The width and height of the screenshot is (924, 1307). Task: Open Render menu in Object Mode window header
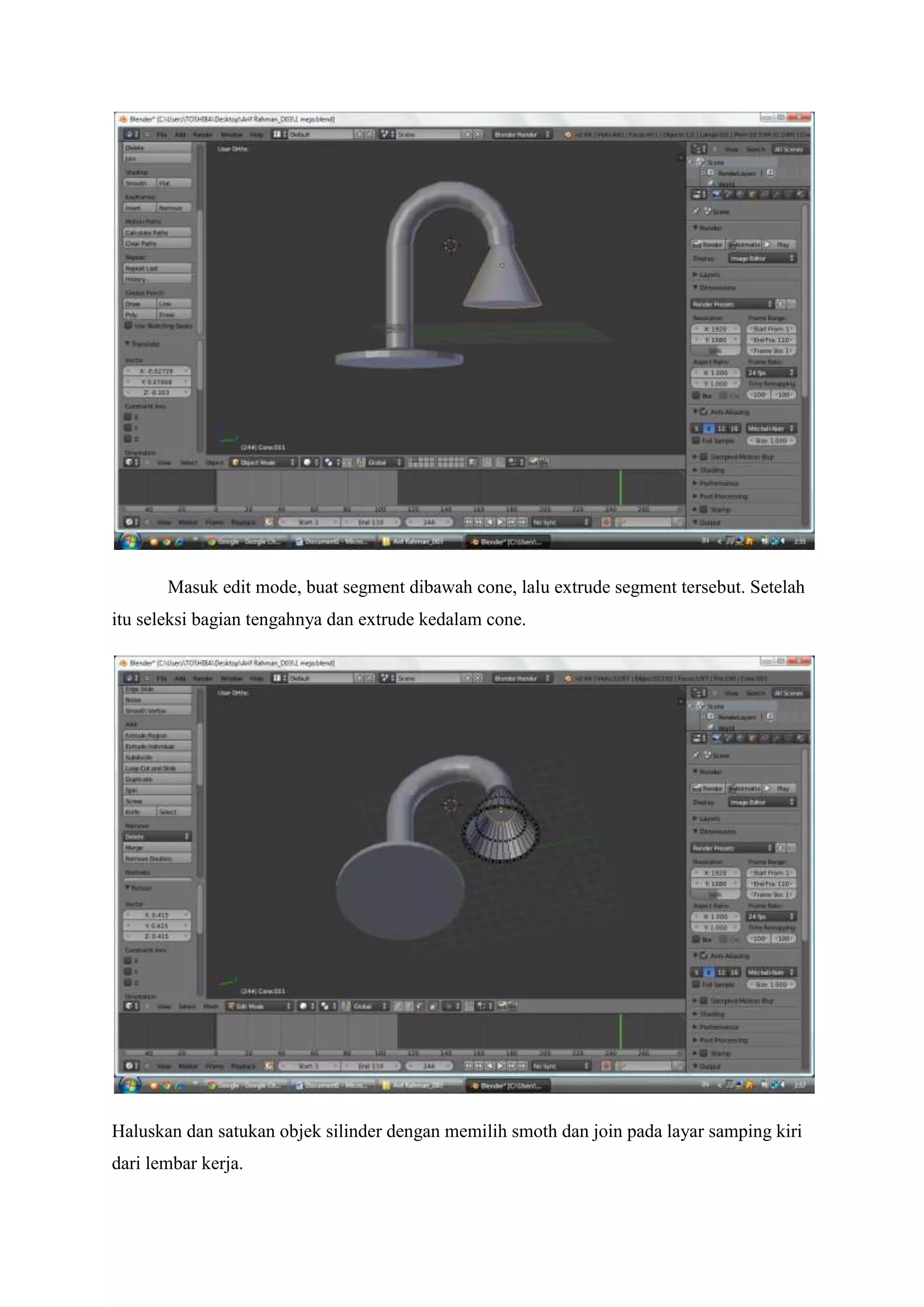202,134
